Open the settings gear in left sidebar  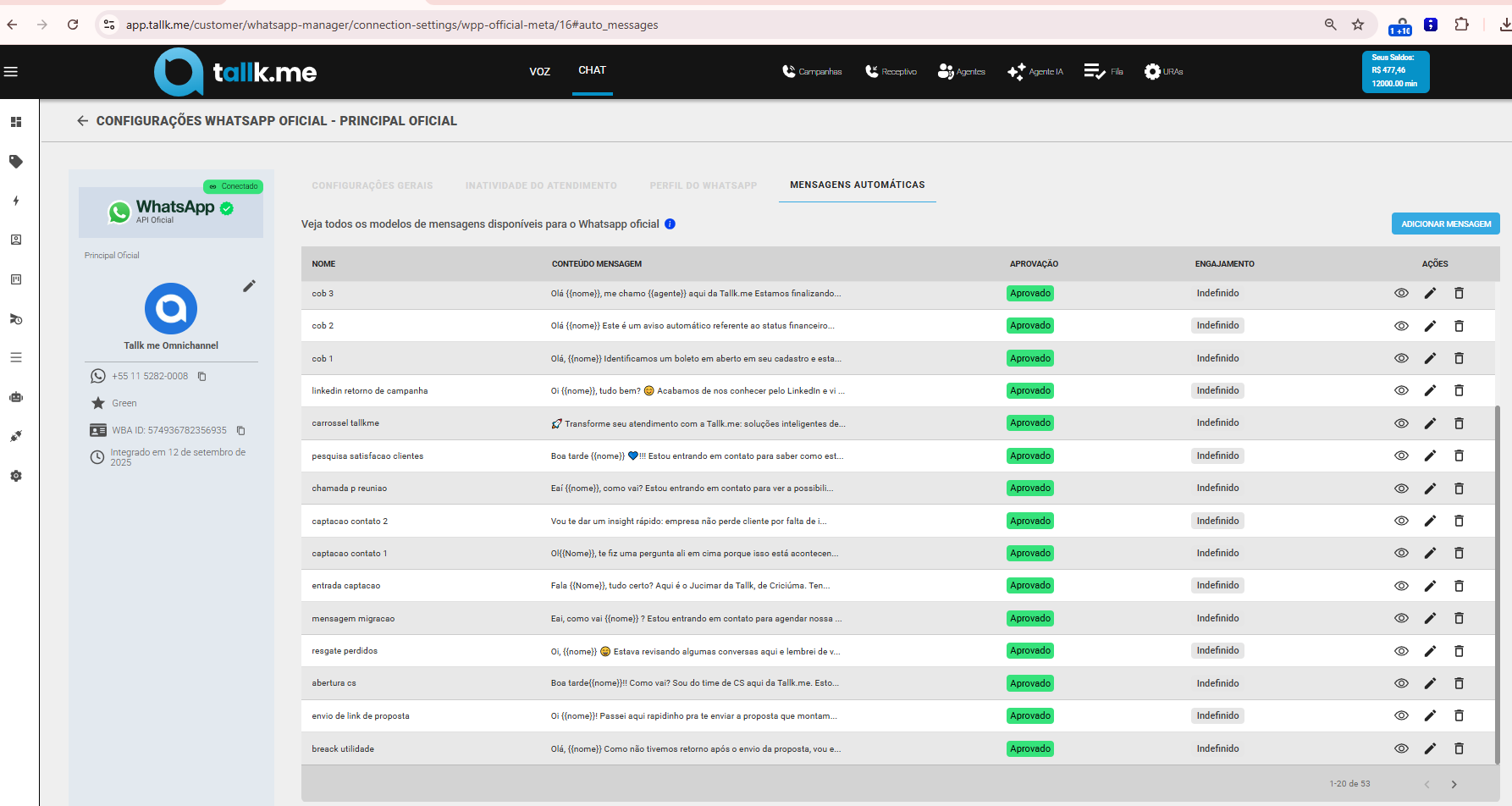coord(16,476)
